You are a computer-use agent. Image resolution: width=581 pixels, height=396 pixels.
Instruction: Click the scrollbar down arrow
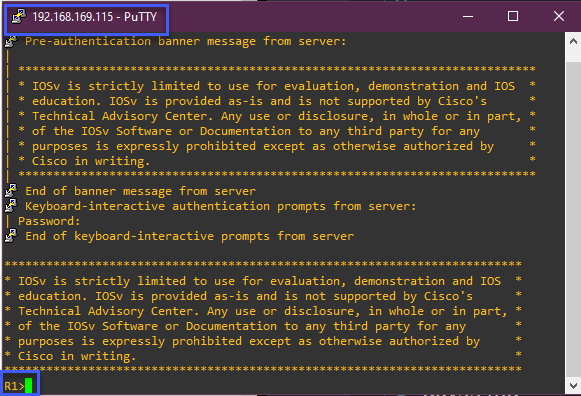[x=573, y=386]
